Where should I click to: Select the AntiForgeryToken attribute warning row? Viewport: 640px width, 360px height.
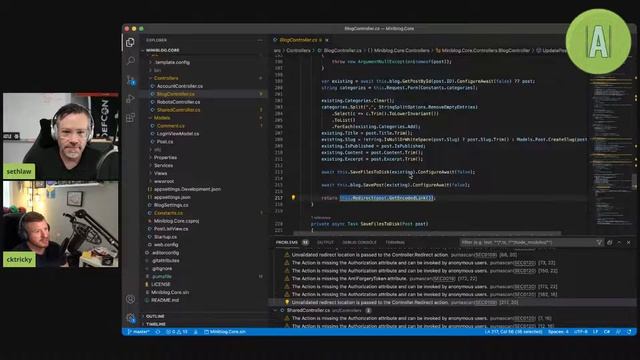pos(451,279)
